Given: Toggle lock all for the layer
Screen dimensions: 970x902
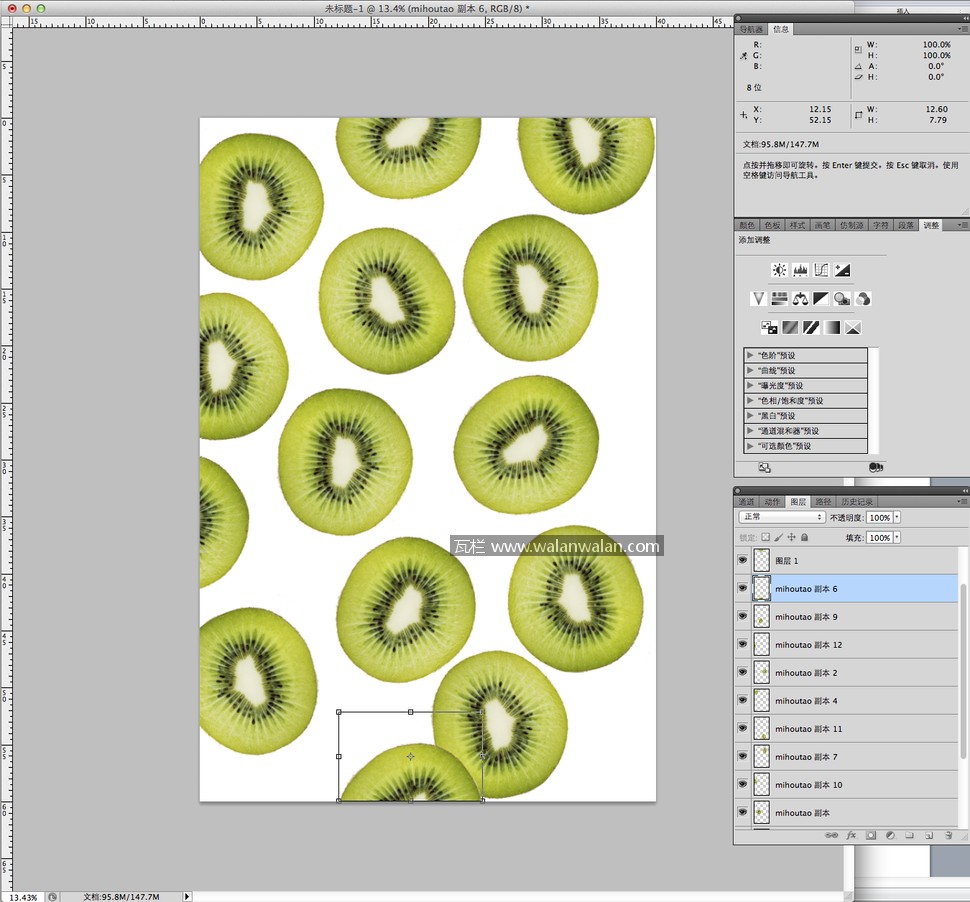Looking at the screenshot, I should 804,537.
